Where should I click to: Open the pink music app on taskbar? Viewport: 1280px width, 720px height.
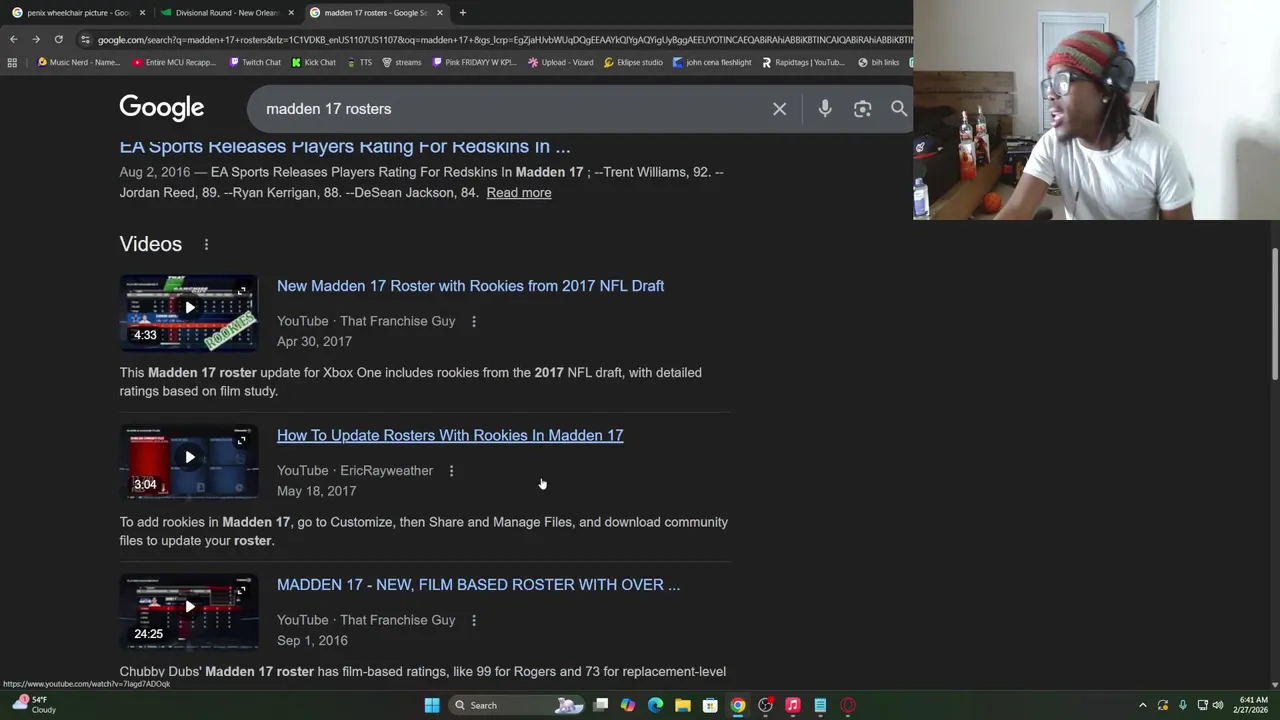point(792,705)
